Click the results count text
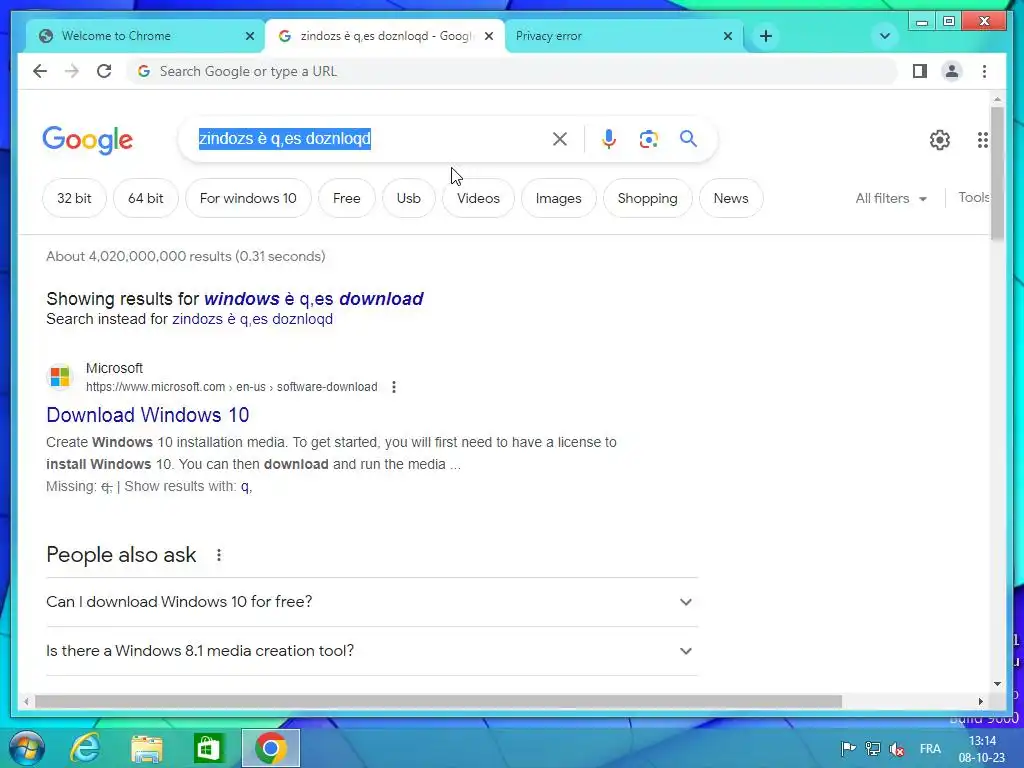The width and height of the screenshot is (1024, 768). coord(185,256)
